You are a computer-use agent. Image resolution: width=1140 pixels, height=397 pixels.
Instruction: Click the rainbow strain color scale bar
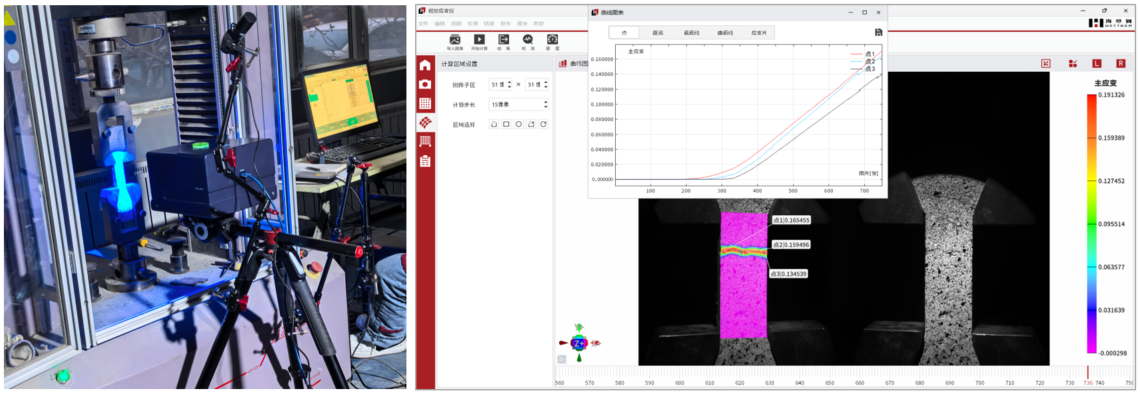point(1091,224)
